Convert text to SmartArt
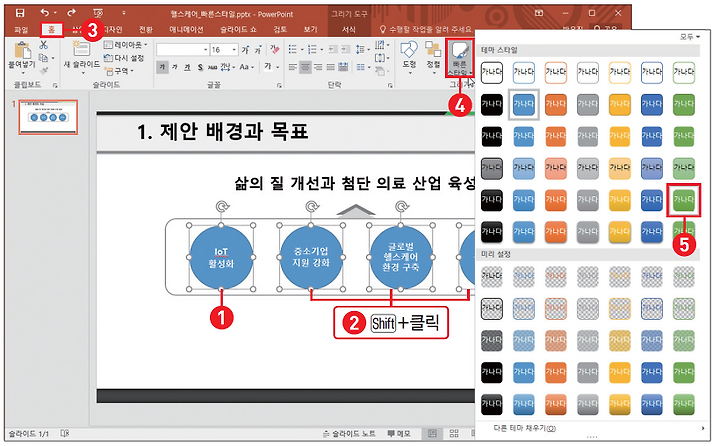This screenshot has height=446, width=720. pyautogui.click(x=381, y=71)
